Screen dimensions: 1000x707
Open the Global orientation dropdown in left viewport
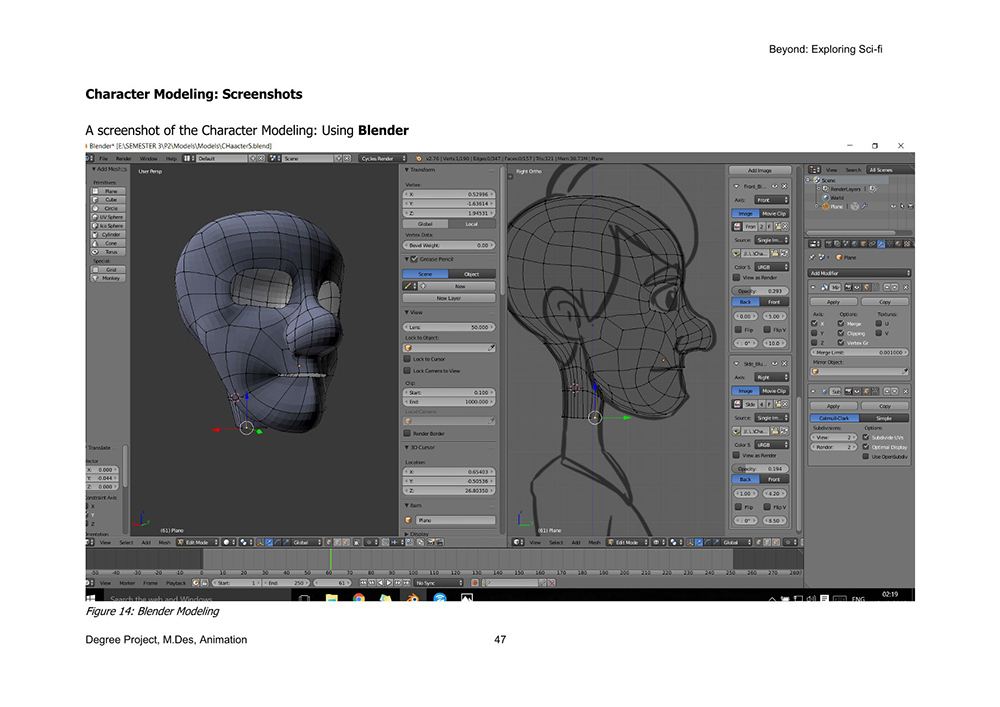point(305,543)
